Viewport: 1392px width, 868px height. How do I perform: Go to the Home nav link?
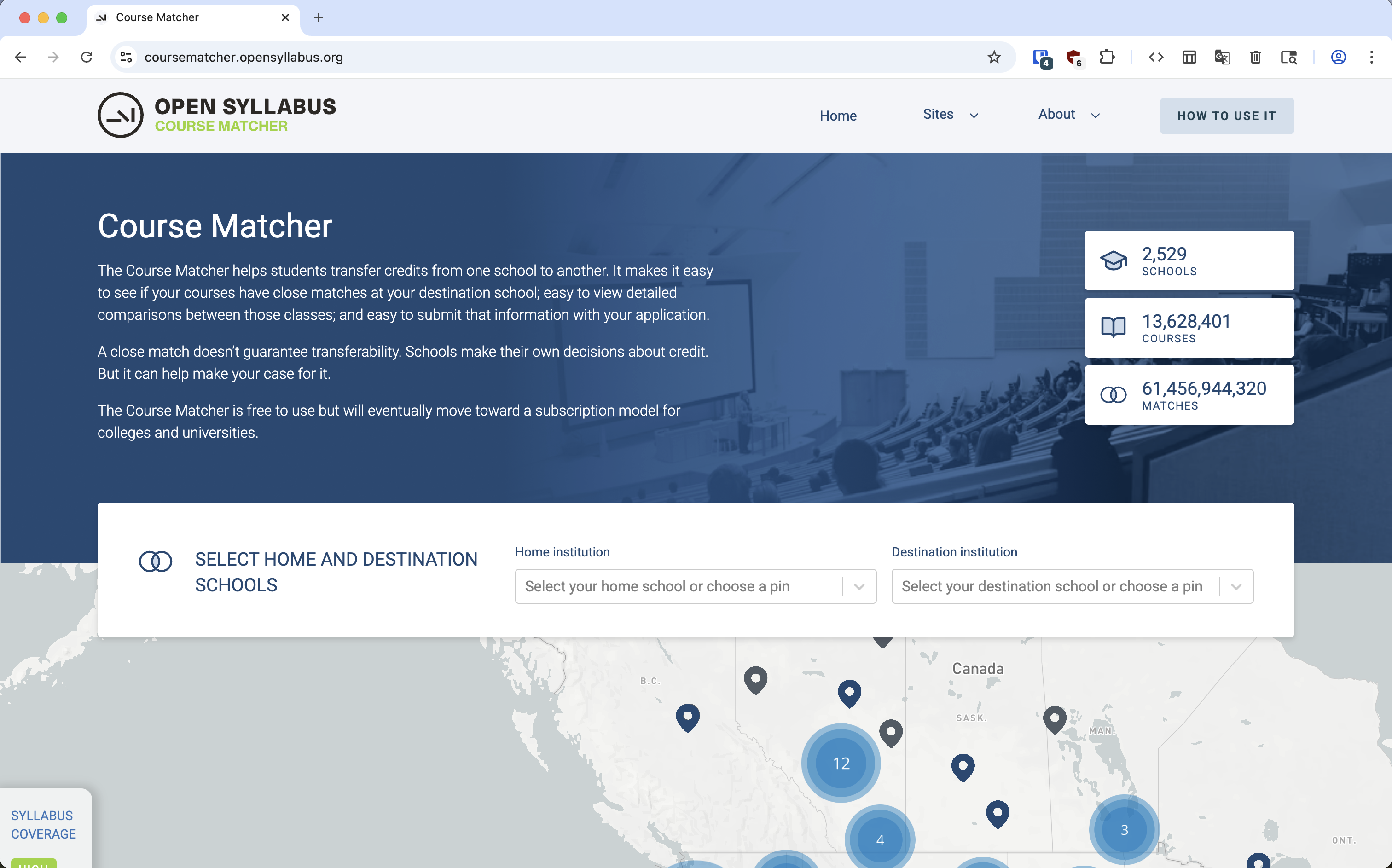point(838,116)
